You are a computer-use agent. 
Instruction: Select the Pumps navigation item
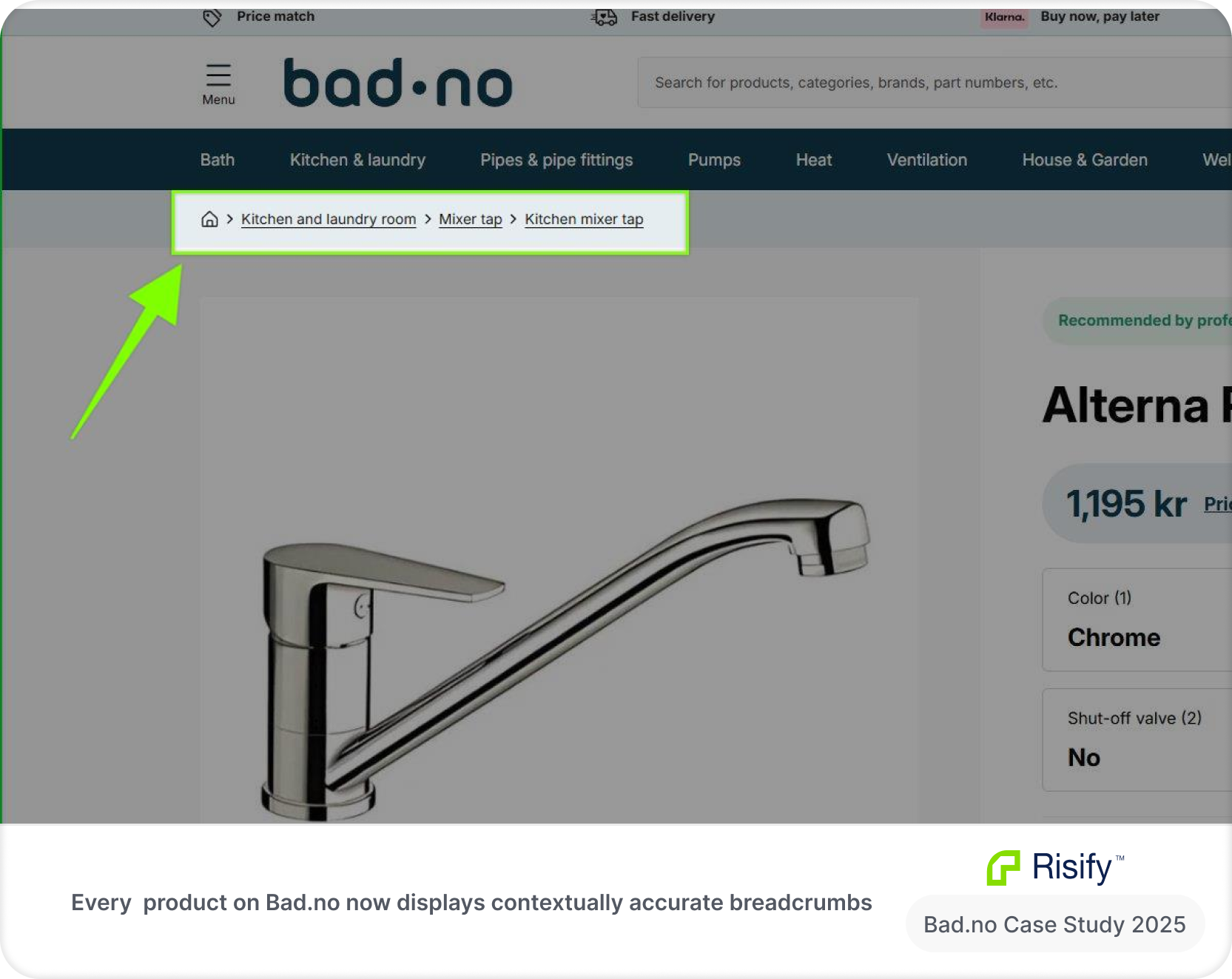point(714,160)
